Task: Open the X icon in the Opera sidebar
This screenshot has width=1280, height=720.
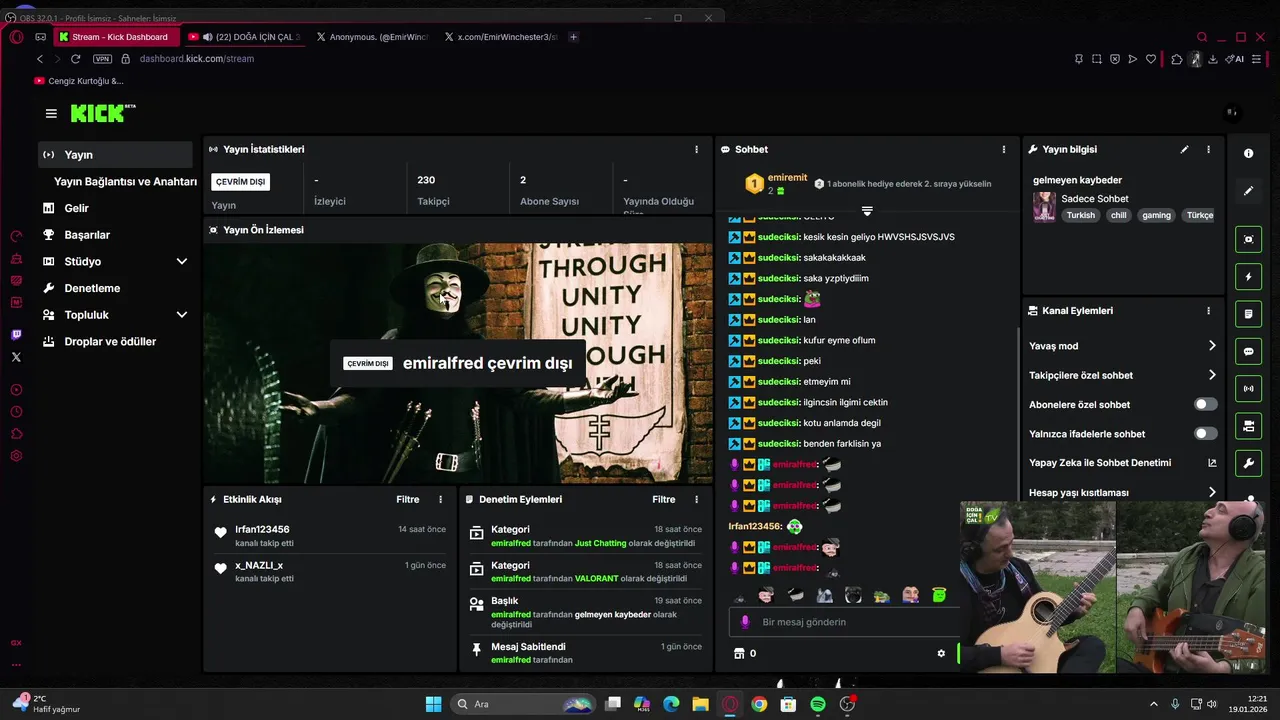Action: (x=16, y=357)
